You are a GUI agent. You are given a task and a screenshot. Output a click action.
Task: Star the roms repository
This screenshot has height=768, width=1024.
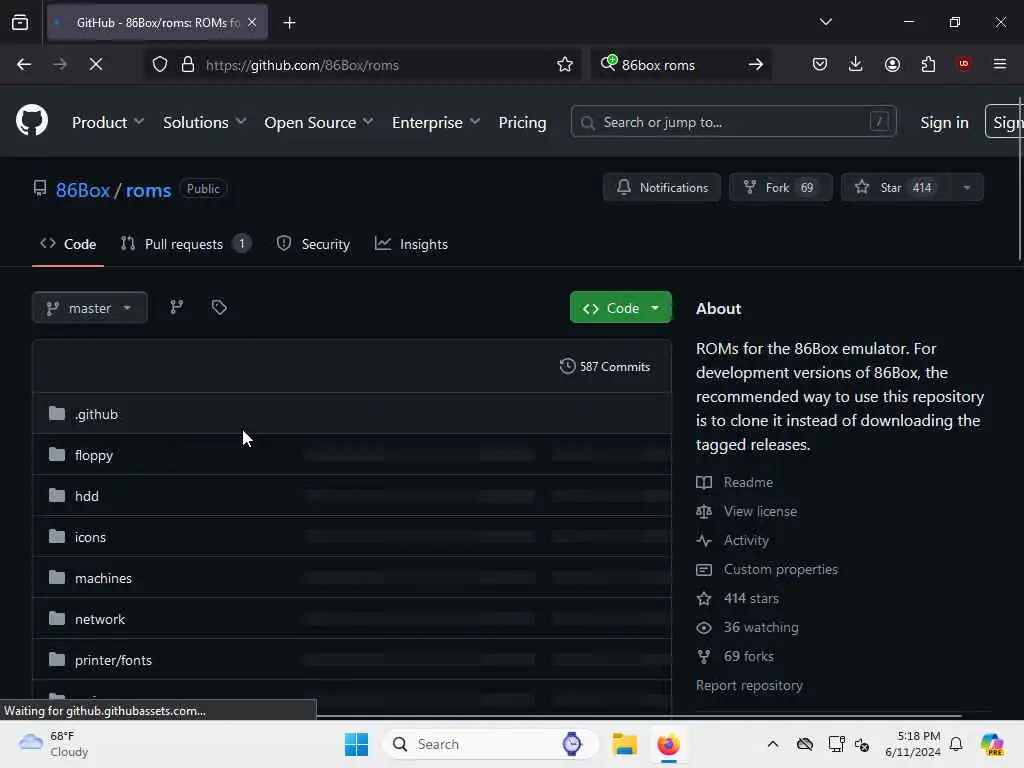(x=896, y=187)
